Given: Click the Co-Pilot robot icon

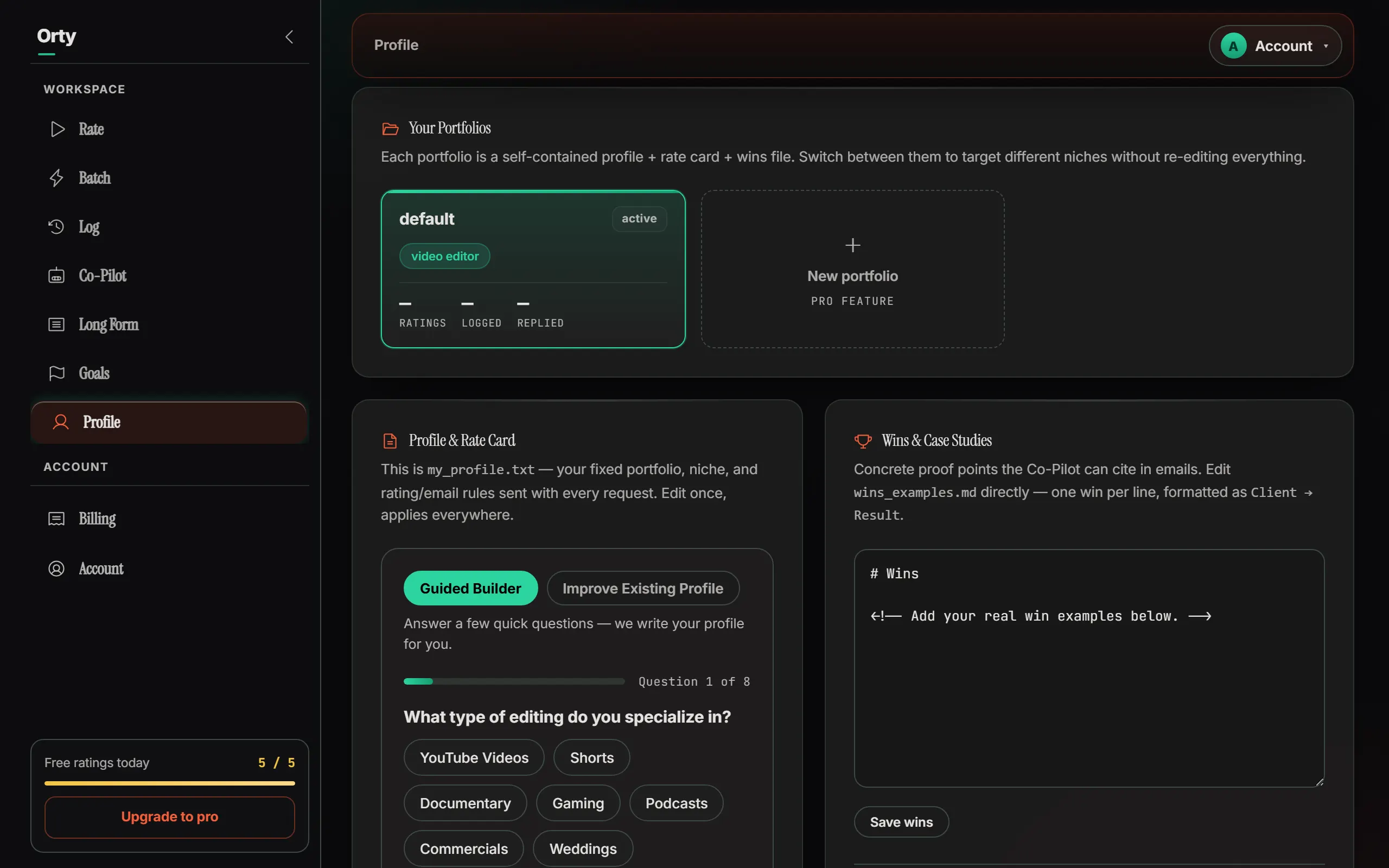Looking at the screenshot, I should (56, 276).
